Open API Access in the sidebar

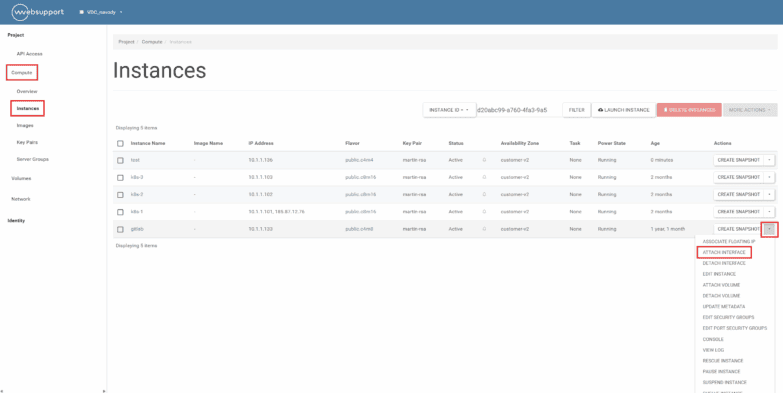(x=29, y=53)
